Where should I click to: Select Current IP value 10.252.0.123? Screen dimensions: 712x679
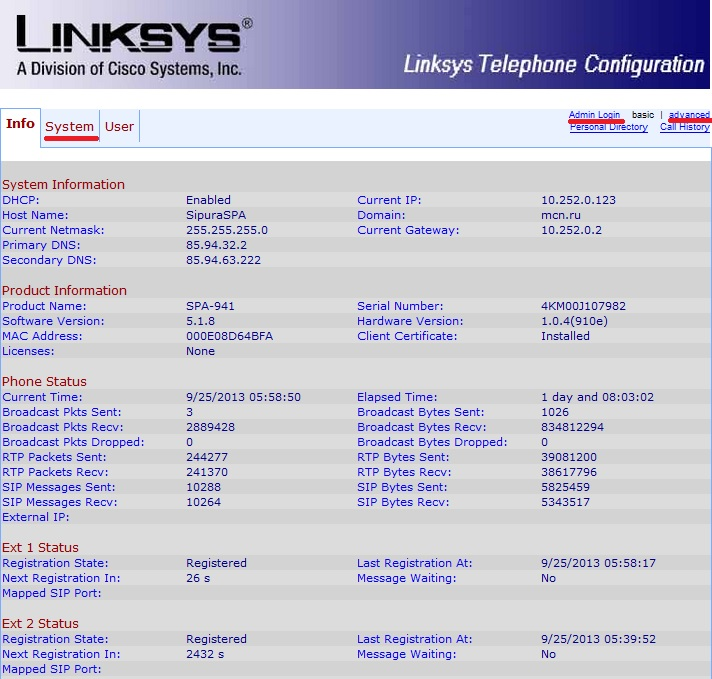[x=578, y=200]
